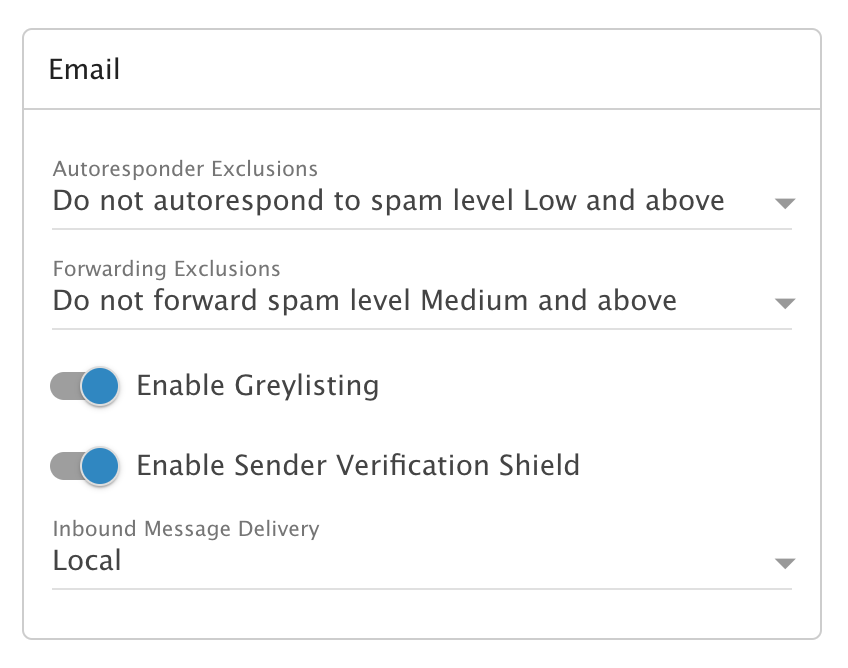
Task: Expand the Forwarding Exclusions dropdown arrow
Action: [785, 303]
